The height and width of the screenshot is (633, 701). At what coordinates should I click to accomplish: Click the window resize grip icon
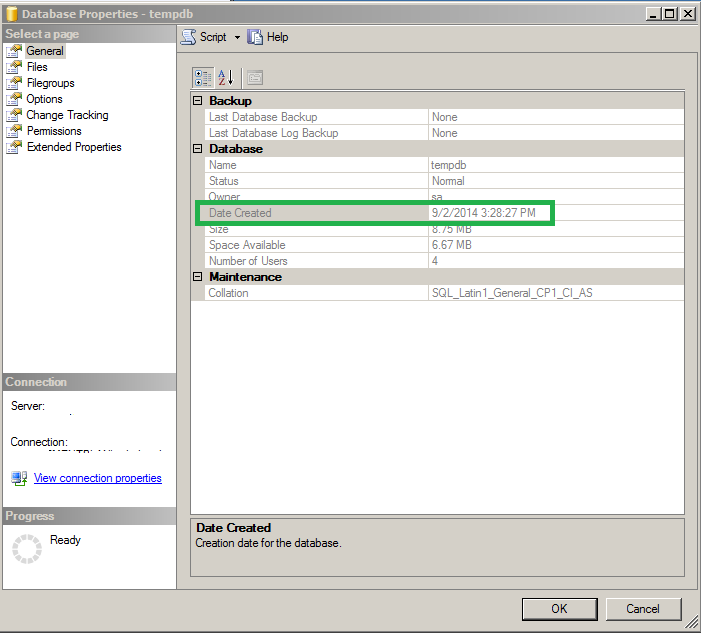[692, 621]
